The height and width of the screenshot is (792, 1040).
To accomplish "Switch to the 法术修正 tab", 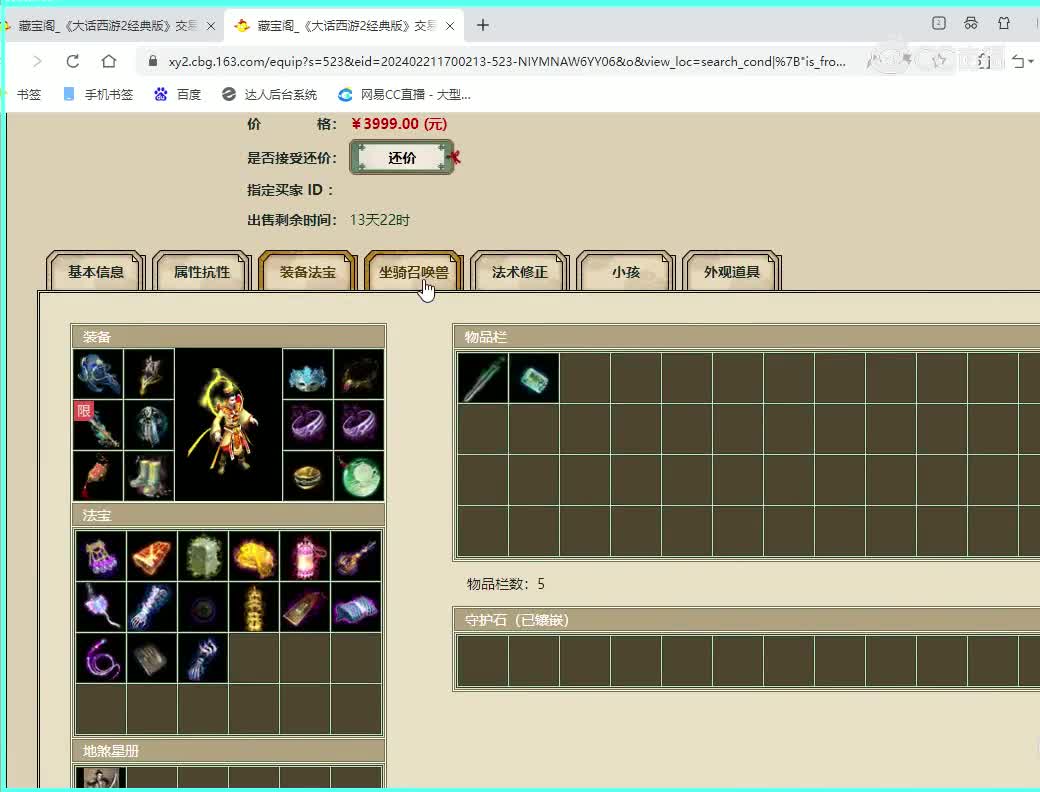I will (x=520, y=272).
